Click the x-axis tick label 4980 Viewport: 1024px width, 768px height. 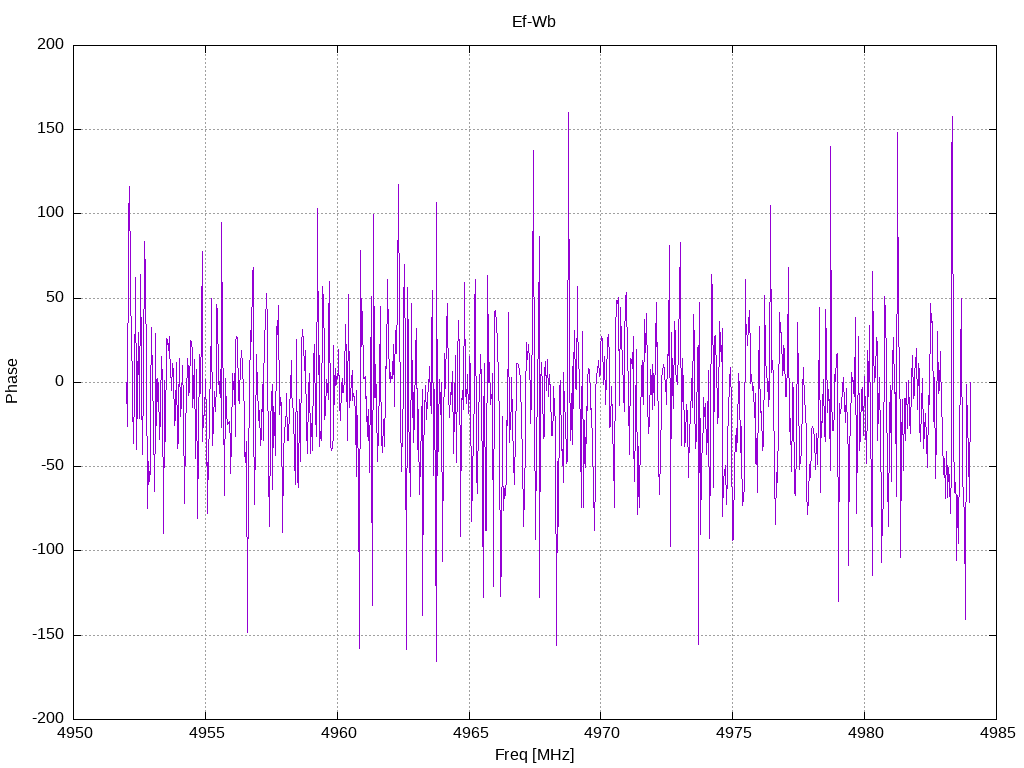click(x=865, y=733)
